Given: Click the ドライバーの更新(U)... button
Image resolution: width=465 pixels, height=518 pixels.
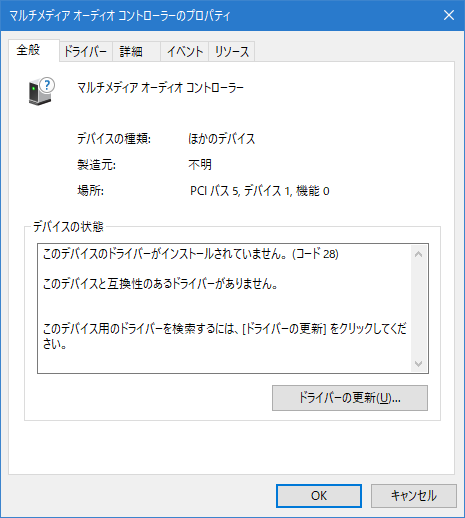Looking at the screenshot, I should coord(350,398).
